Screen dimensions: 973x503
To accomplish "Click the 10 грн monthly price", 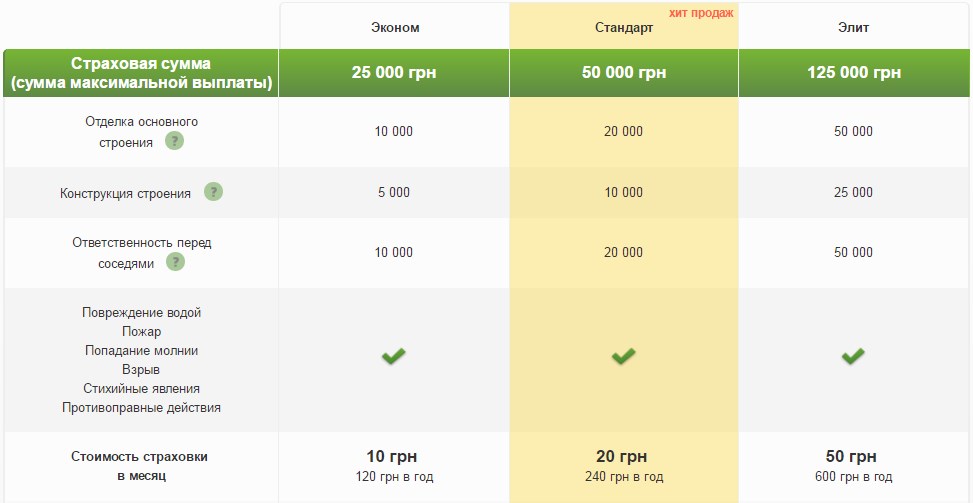I will click(x=394, y=458).
